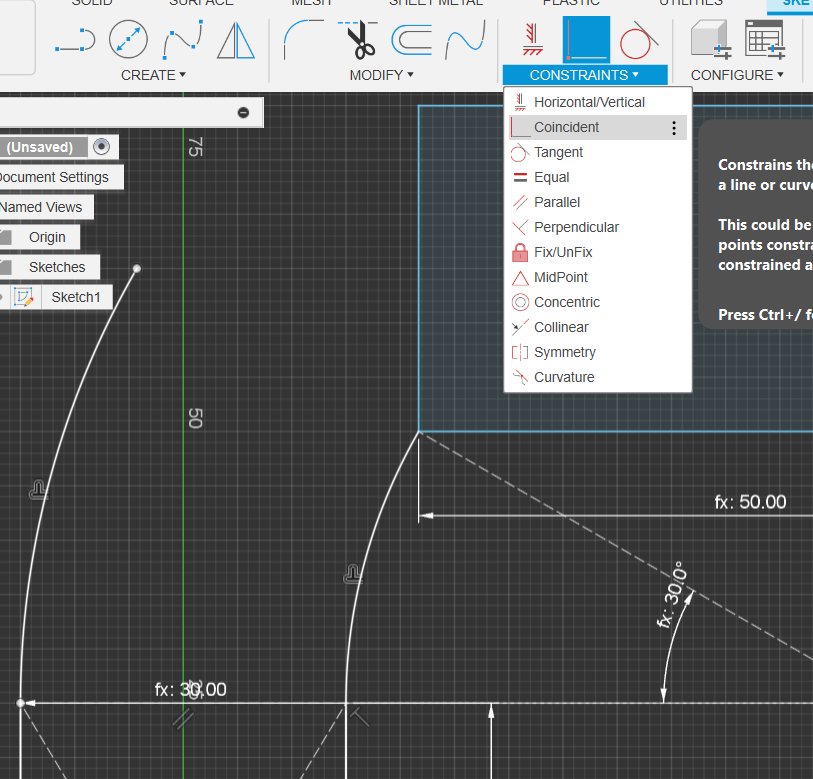Click the Slot tool icon
813x779 pixels.
[76, 40]
